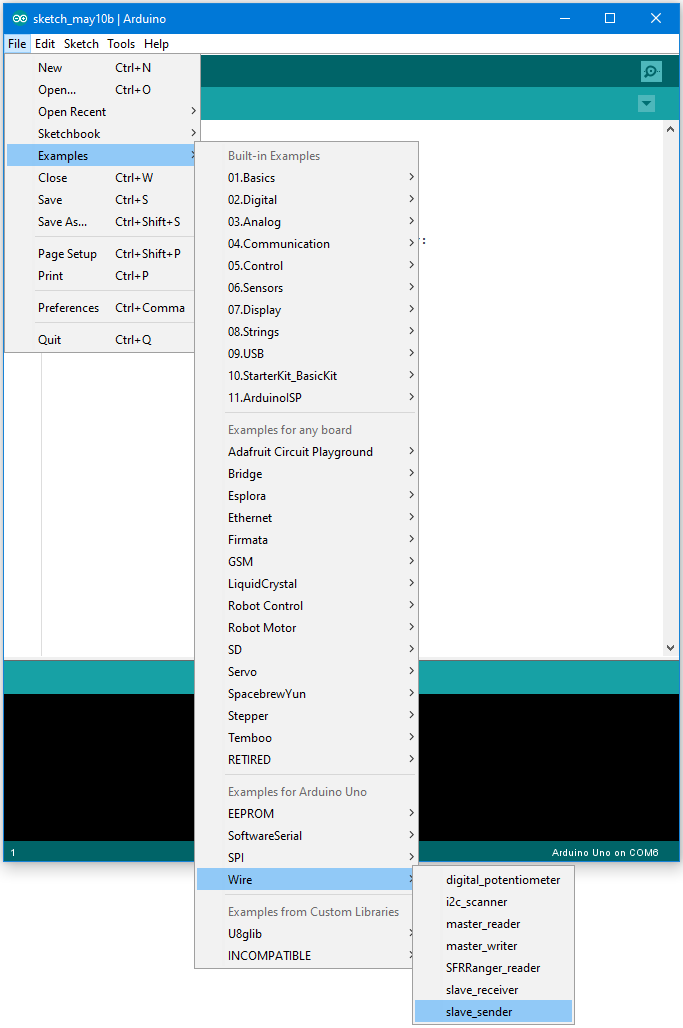Choose master_reader from Wire examples
The image size is (683, 1028).
(483, 924)
